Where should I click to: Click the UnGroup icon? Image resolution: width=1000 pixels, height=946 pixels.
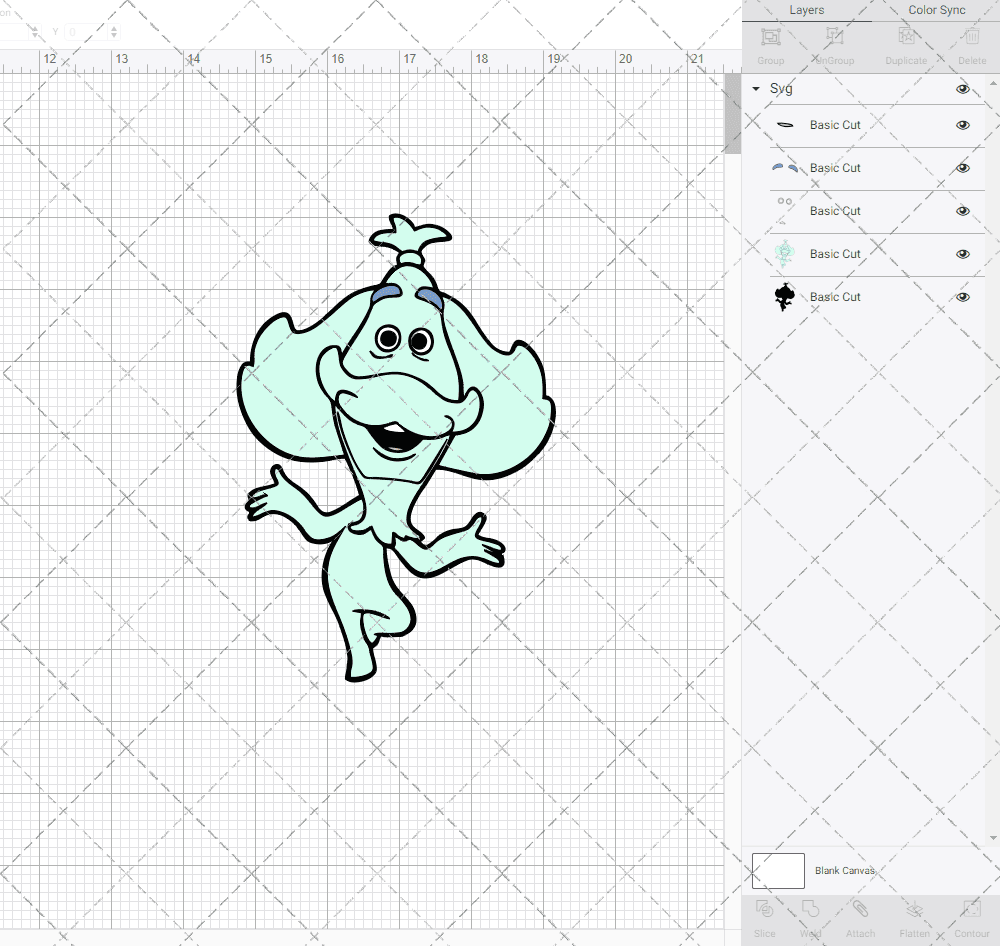833,38
